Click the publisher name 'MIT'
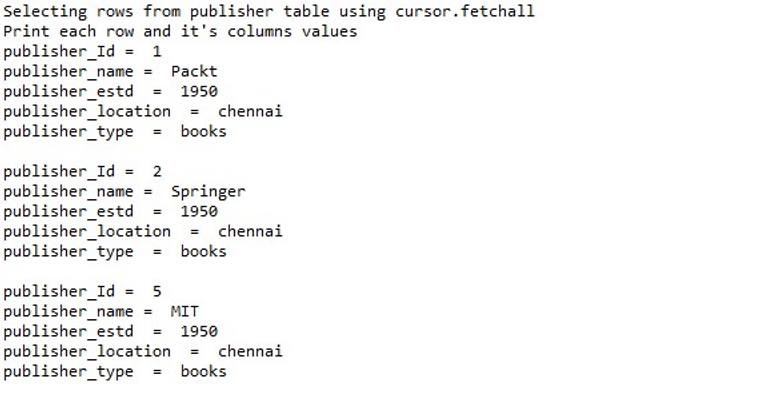 pyautogui.click(x=184, y=311)
